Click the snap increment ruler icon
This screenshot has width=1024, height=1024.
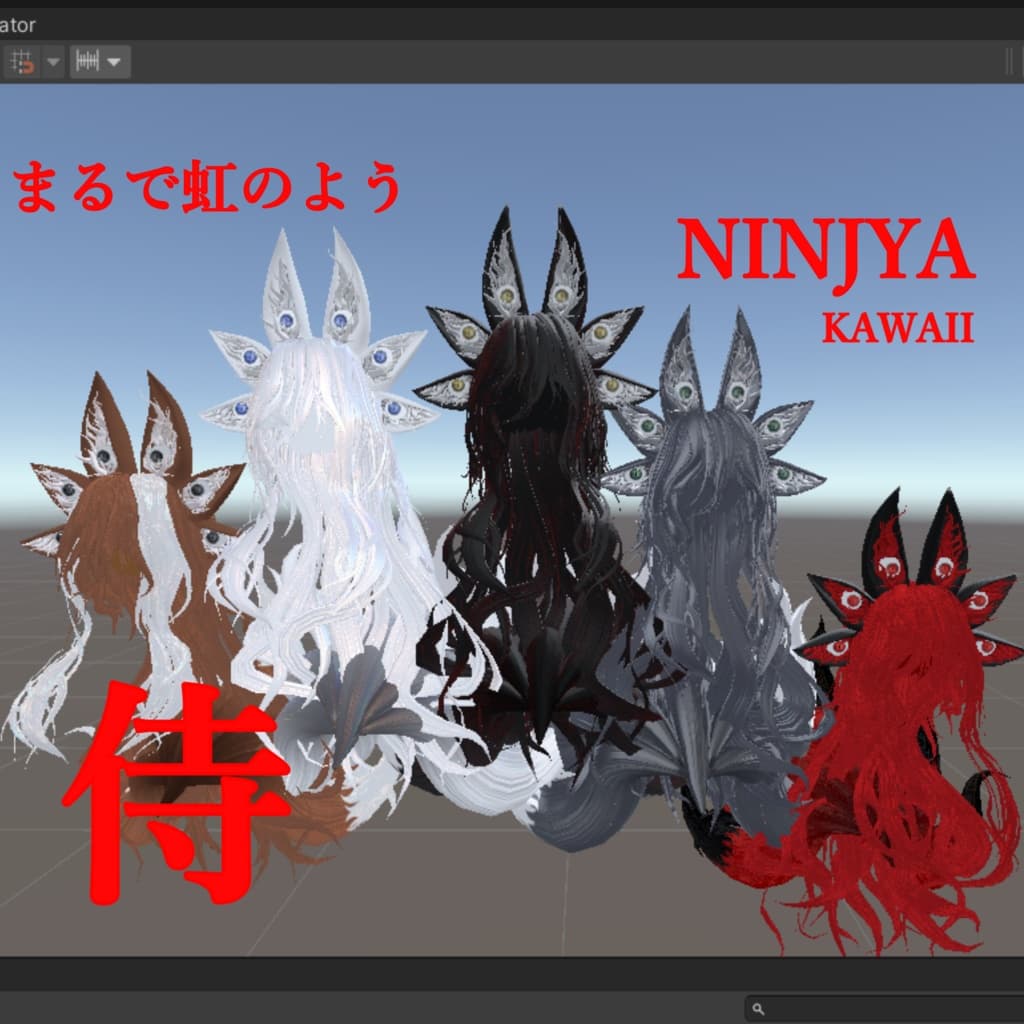coord(87,62)
